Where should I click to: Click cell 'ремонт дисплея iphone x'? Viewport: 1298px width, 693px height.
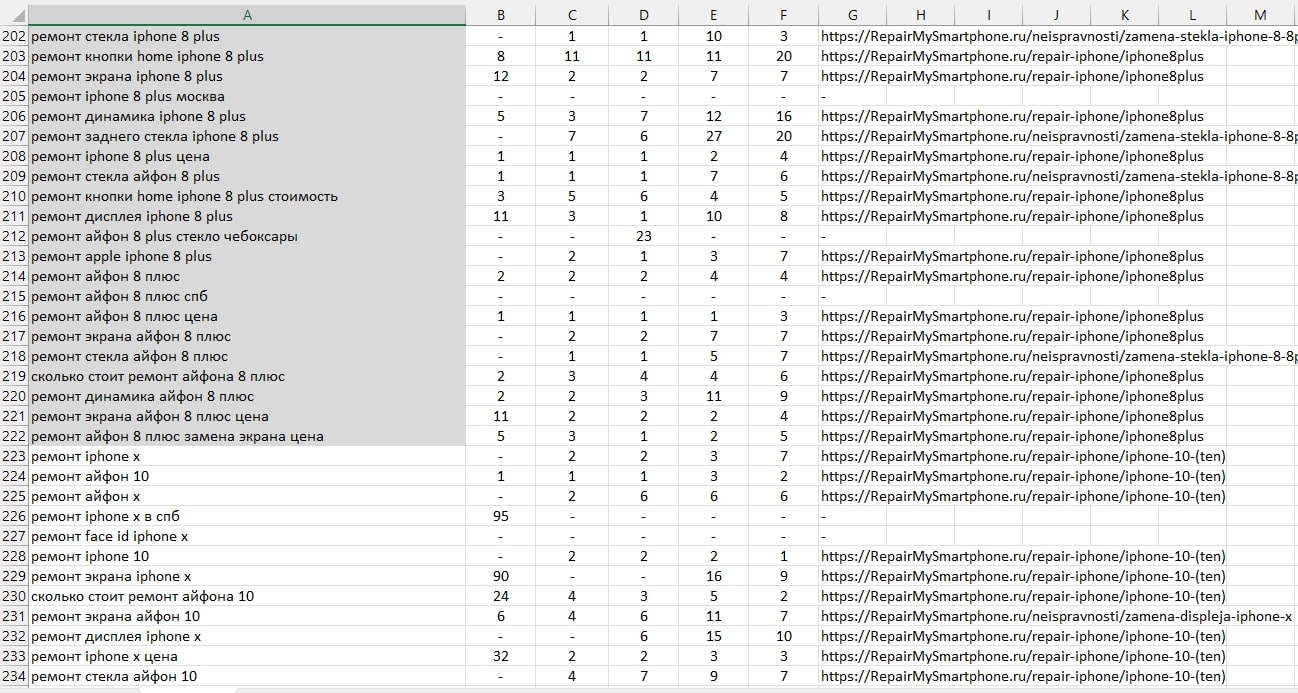247,636
